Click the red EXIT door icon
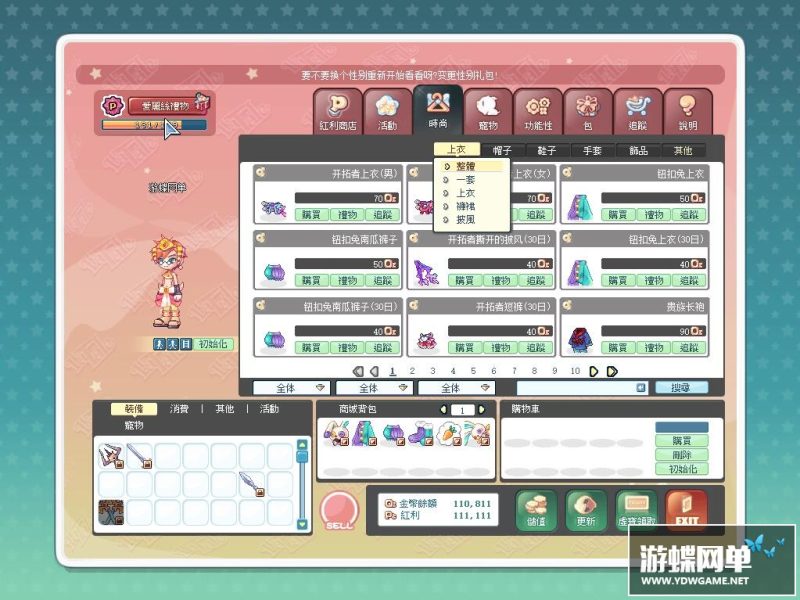 (x=686, y=510)
